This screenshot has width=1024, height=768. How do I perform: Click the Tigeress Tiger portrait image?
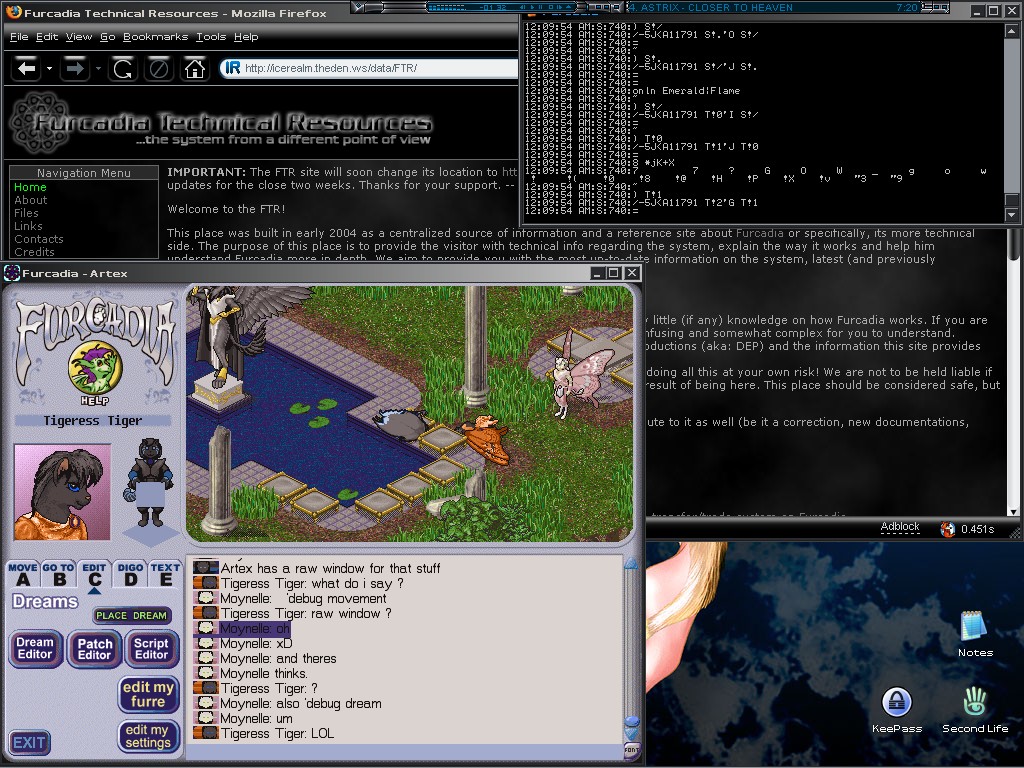(x=63, y=492)
